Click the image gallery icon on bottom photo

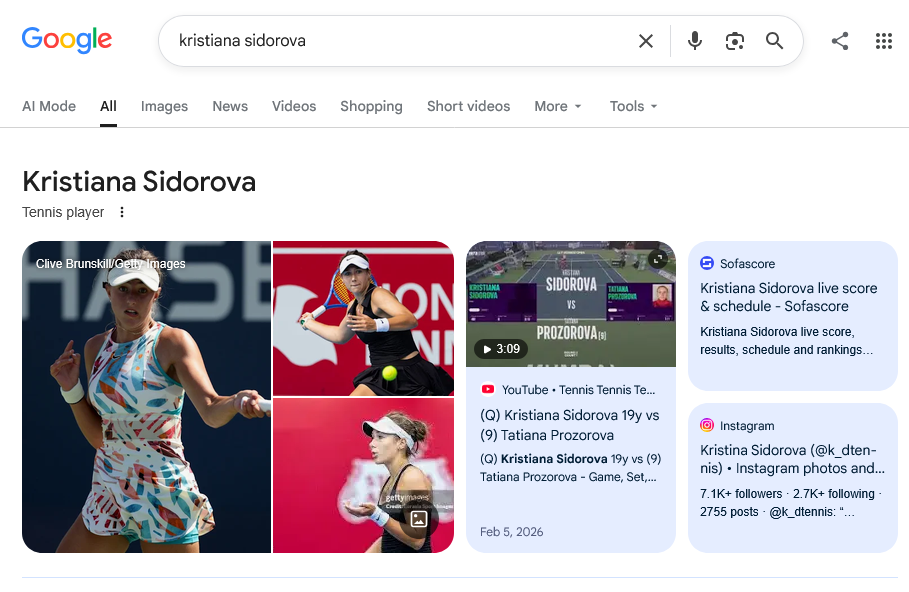click(x=419, y=519)
